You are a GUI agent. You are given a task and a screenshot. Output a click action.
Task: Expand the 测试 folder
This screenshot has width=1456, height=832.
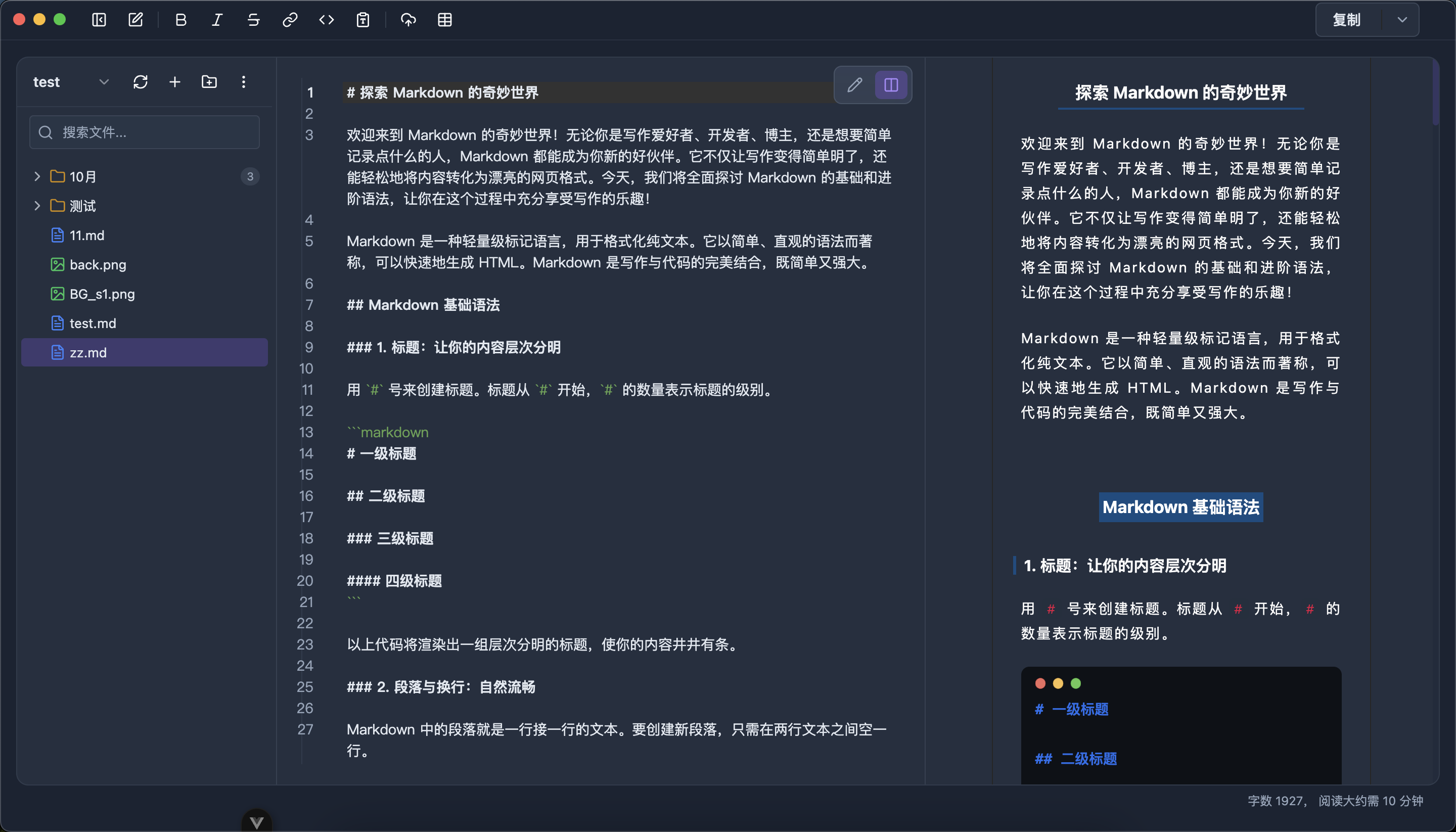click(x=37, y=206)
